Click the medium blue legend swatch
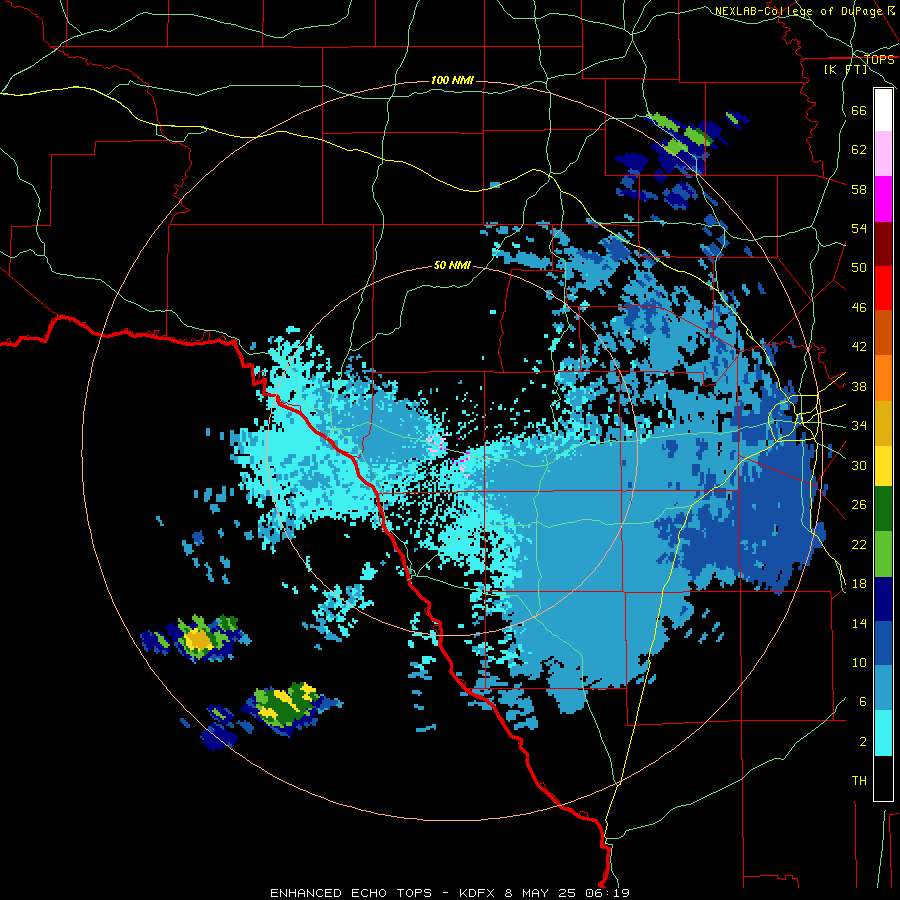This screenshot has height=900, width=900. pos(883,643)
